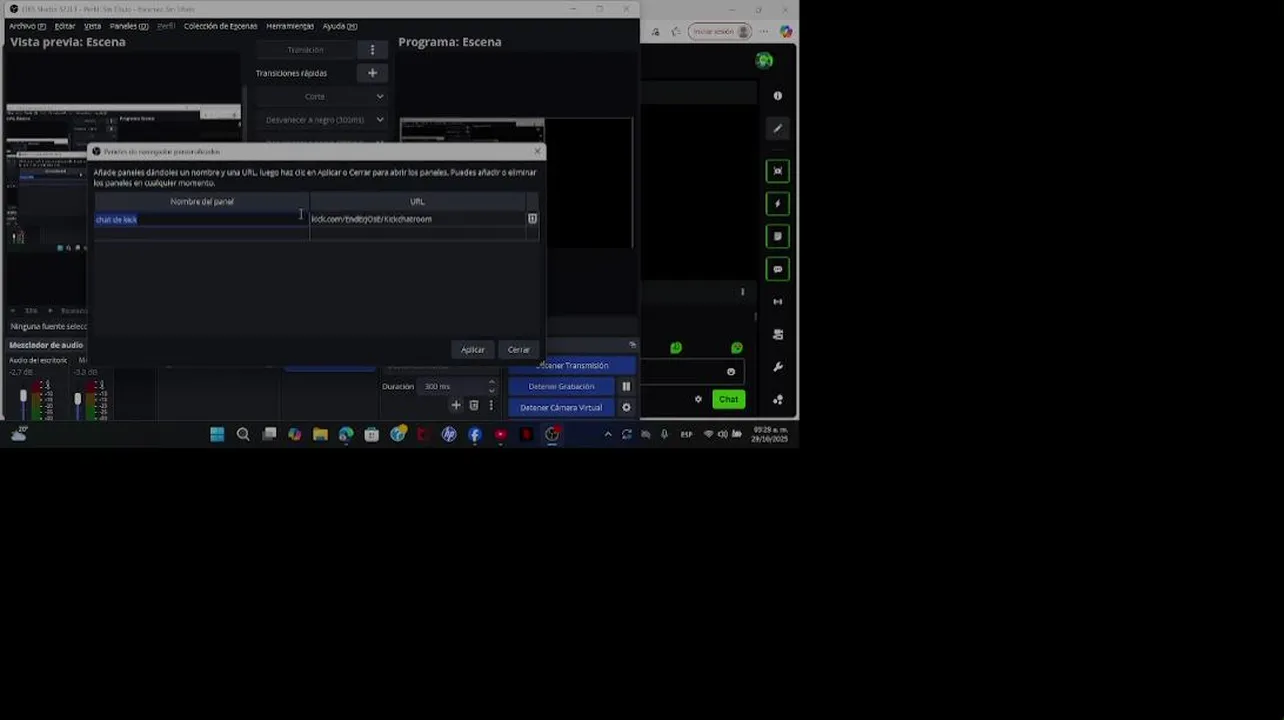Delete the 'chat de kick' panel row
The height and width of the screenshot is (720, 1284).
tap(532, 219)
